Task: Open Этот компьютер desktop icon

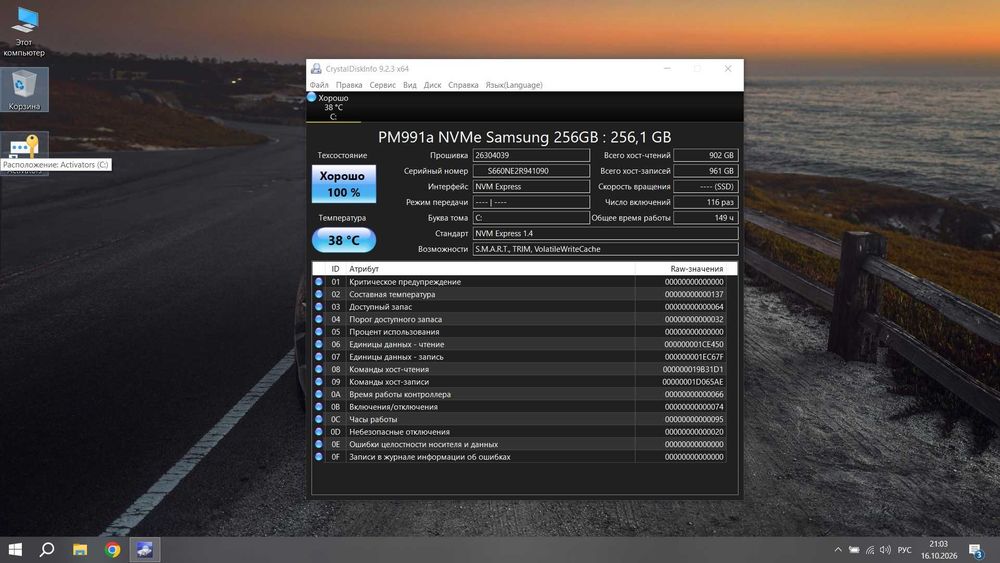Action: coord(24,31)
